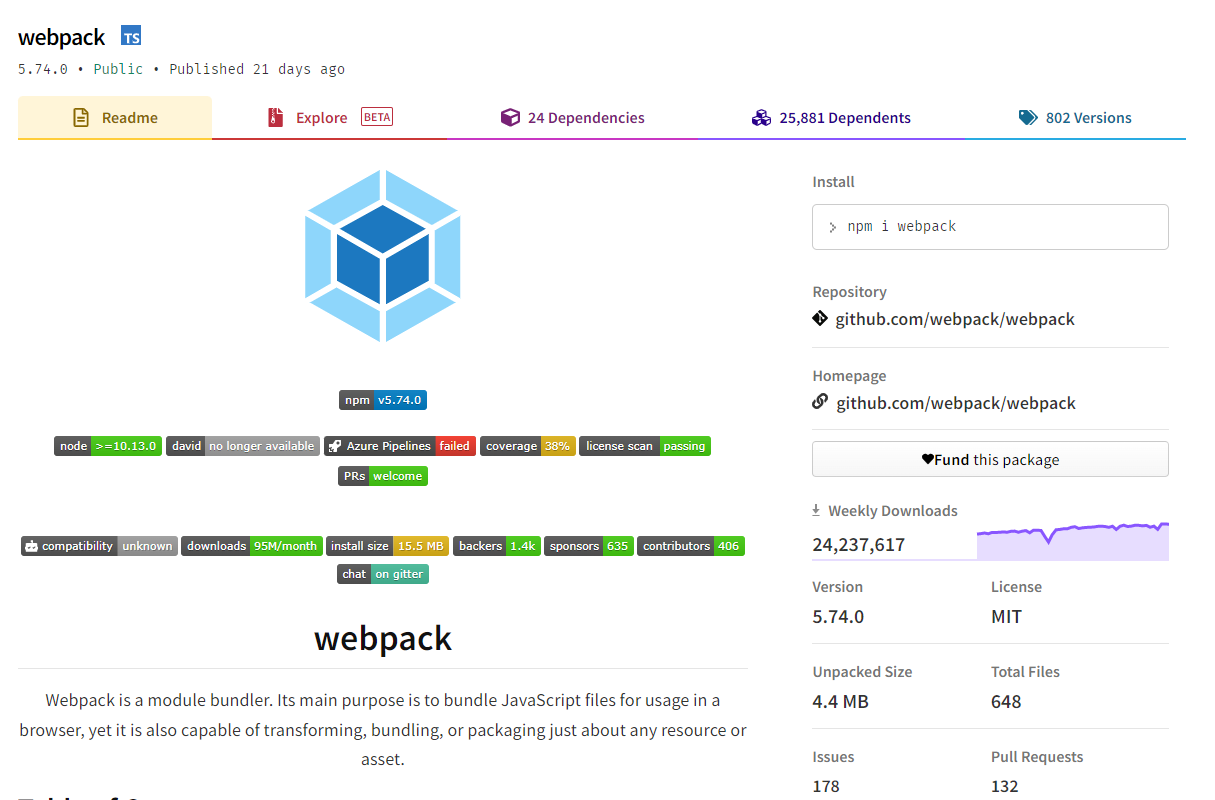Image resolution: width=1215 pixels, height=800 pixels.
Task: Click the Fund this package button
Action: (x=990, y=459)
